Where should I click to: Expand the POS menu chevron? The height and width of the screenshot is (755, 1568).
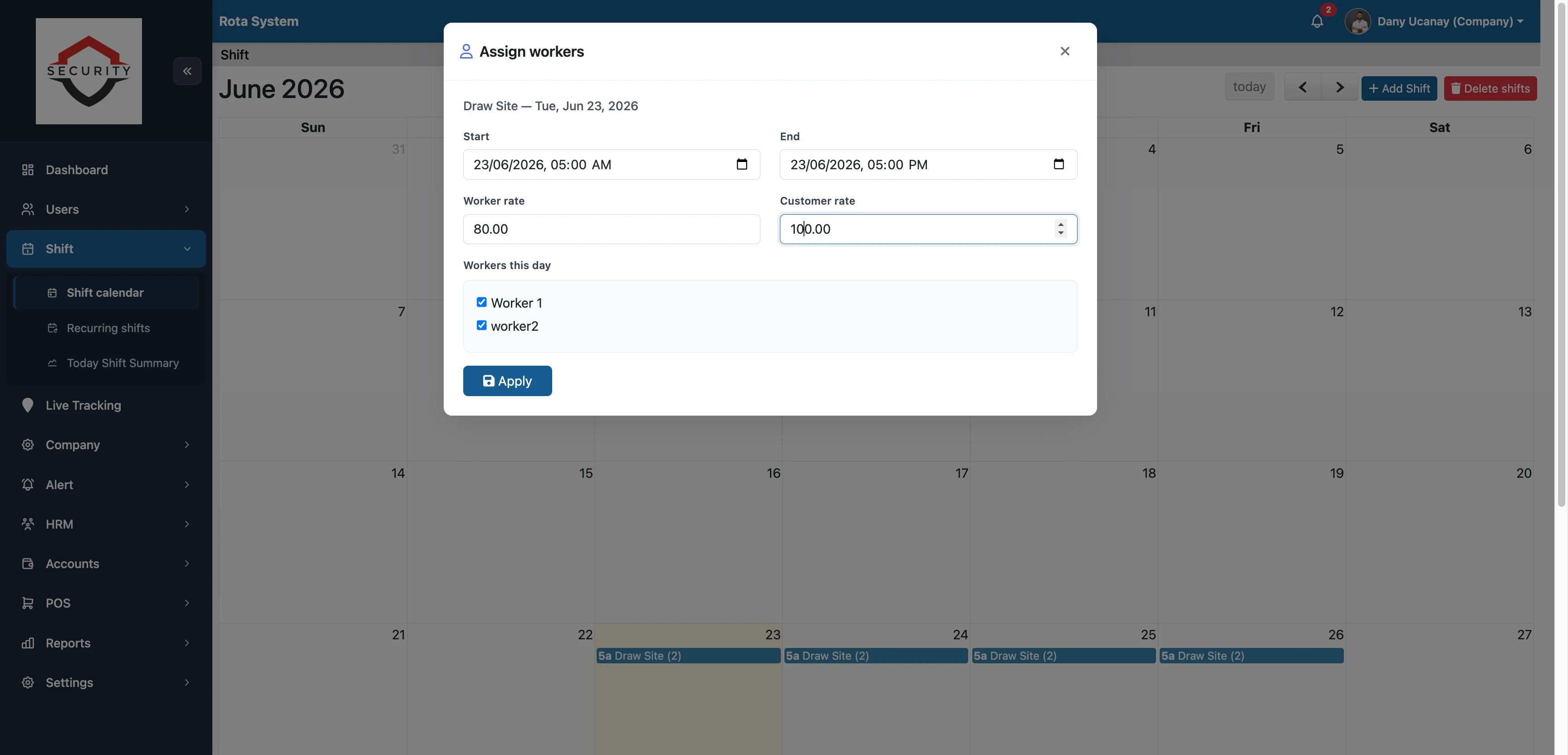(187, 603)
